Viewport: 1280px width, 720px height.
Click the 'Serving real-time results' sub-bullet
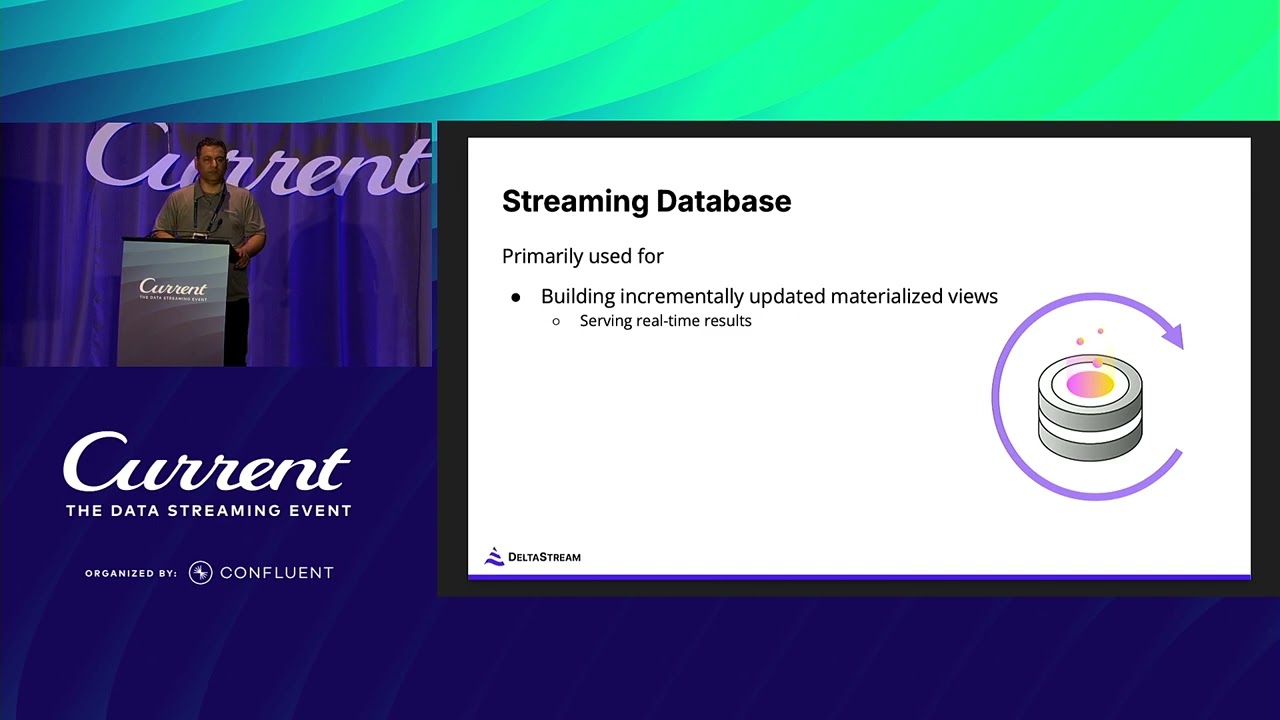(x=665, y=321)
